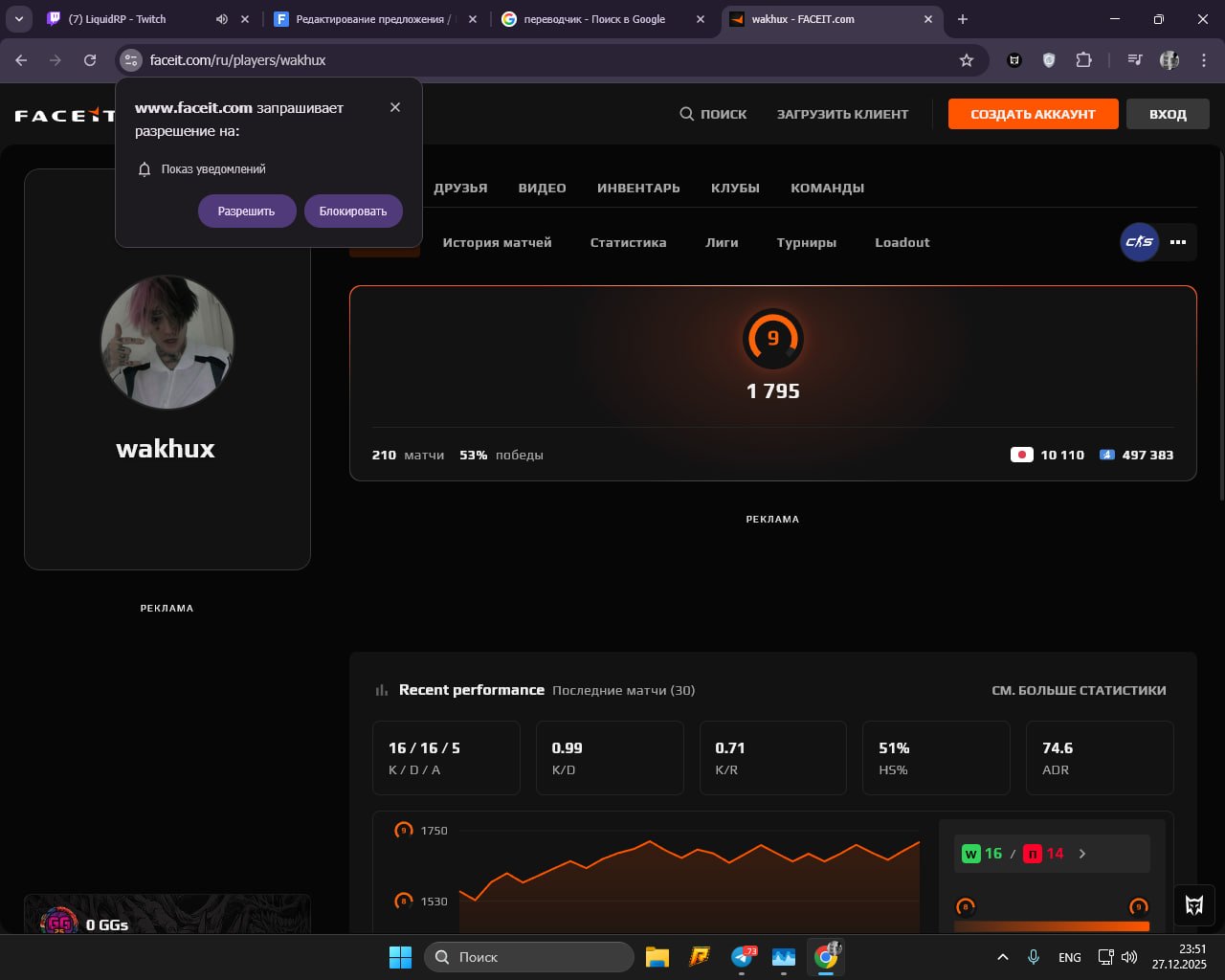This screenshot has height=980, width=1225.
Task: Click the wakhux profile avatar
Action: (167, 342)
